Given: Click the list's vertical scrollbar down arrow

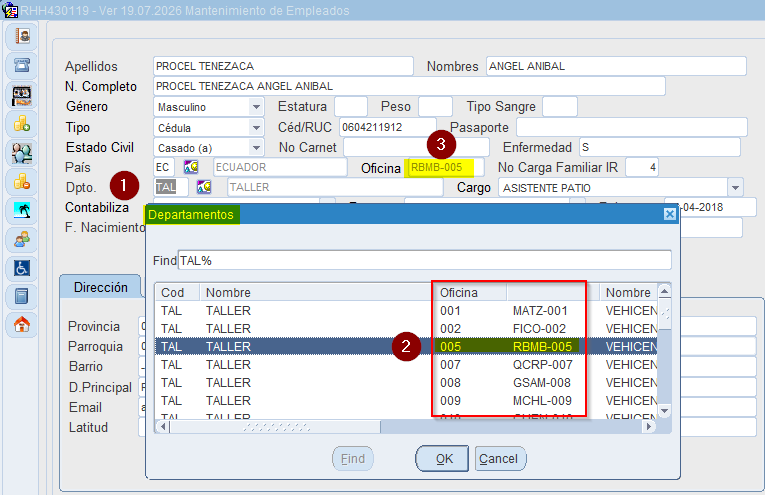Looking at the screenshot, I should (664, 411).
